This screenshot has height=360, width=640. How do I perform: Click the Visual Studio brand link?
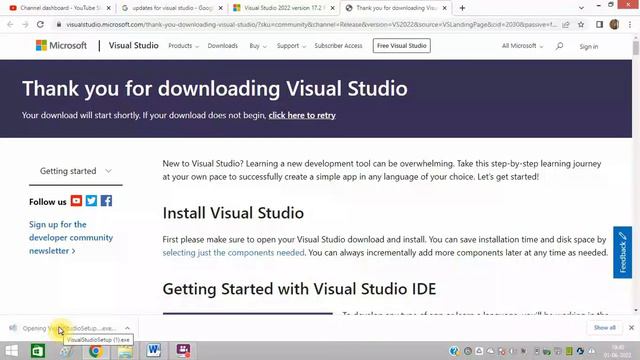tap(133, 45)
